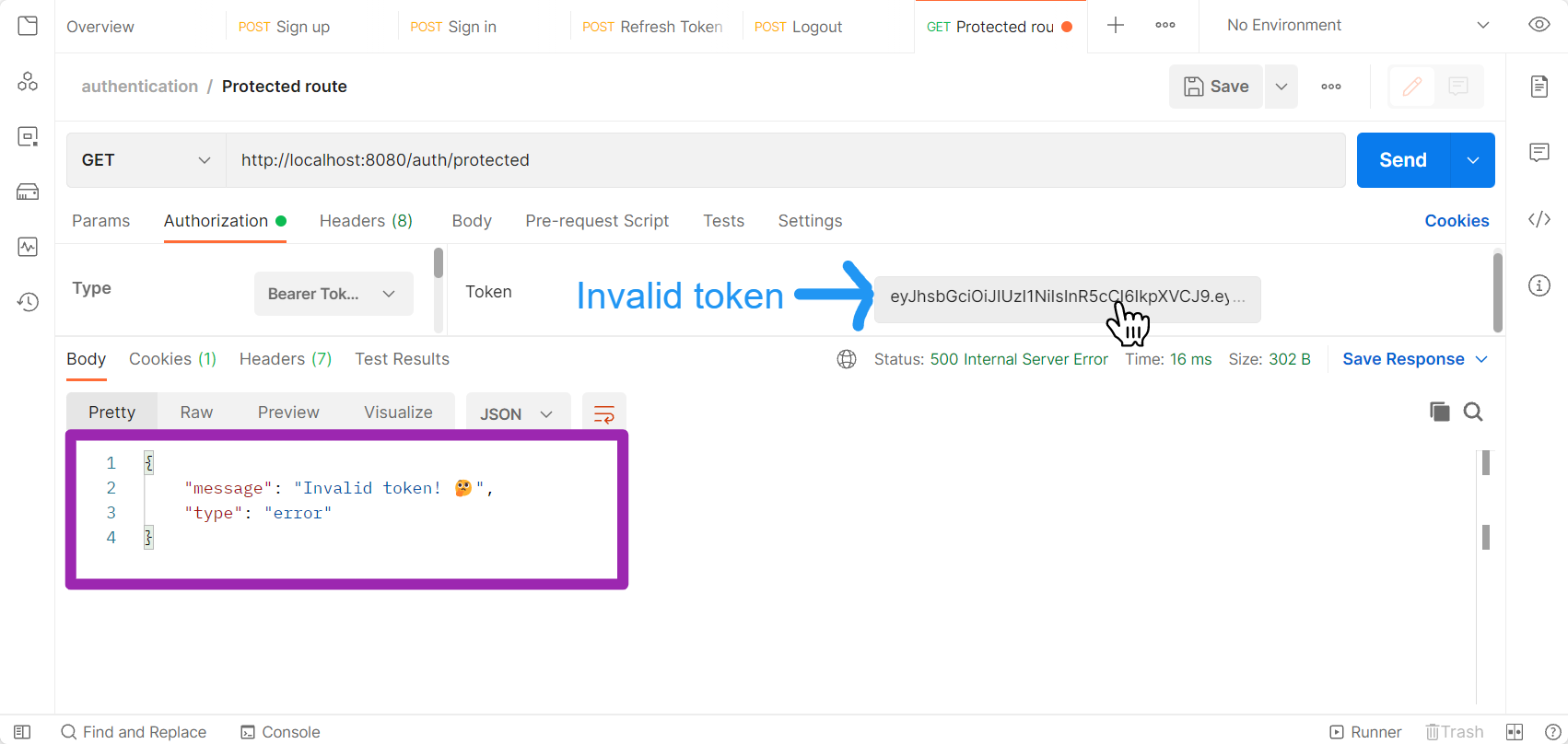The image size is (1568, 744).
Task: Show response Headers (7) tab
Action: point(286,359)
